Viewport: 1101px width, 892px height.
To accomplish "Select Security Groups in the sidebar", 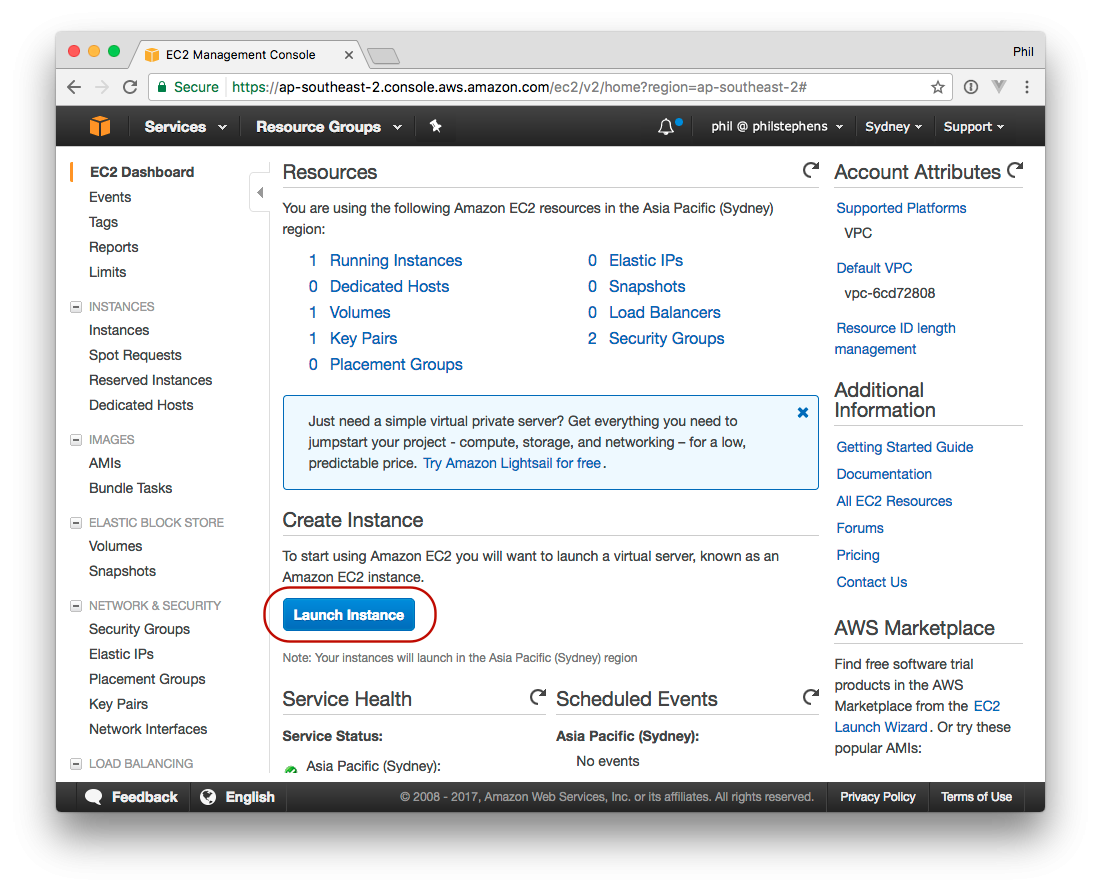I will (x=139, y=629).
